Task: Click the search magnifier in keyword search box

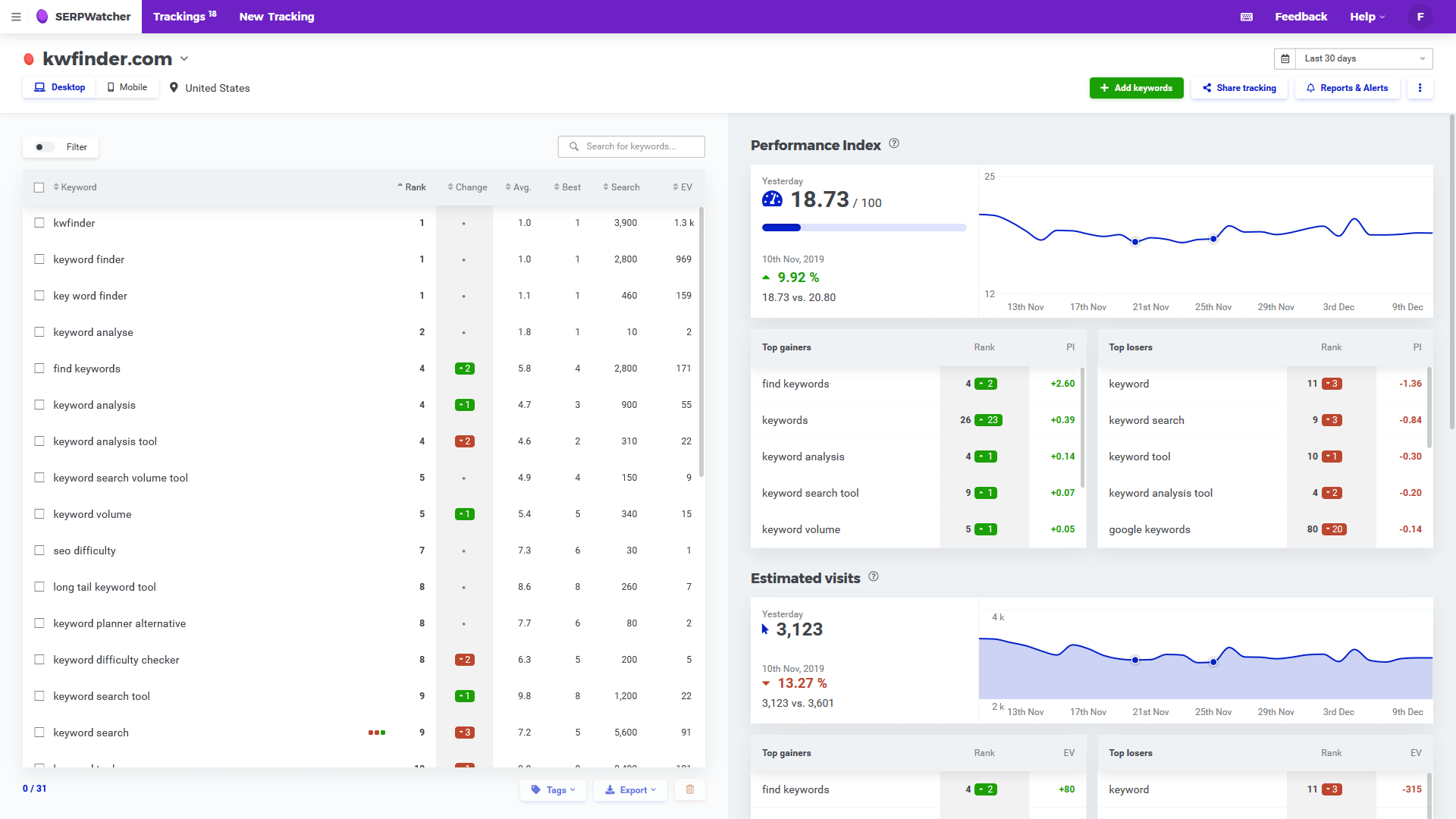Action: click(x=574, y=146)
